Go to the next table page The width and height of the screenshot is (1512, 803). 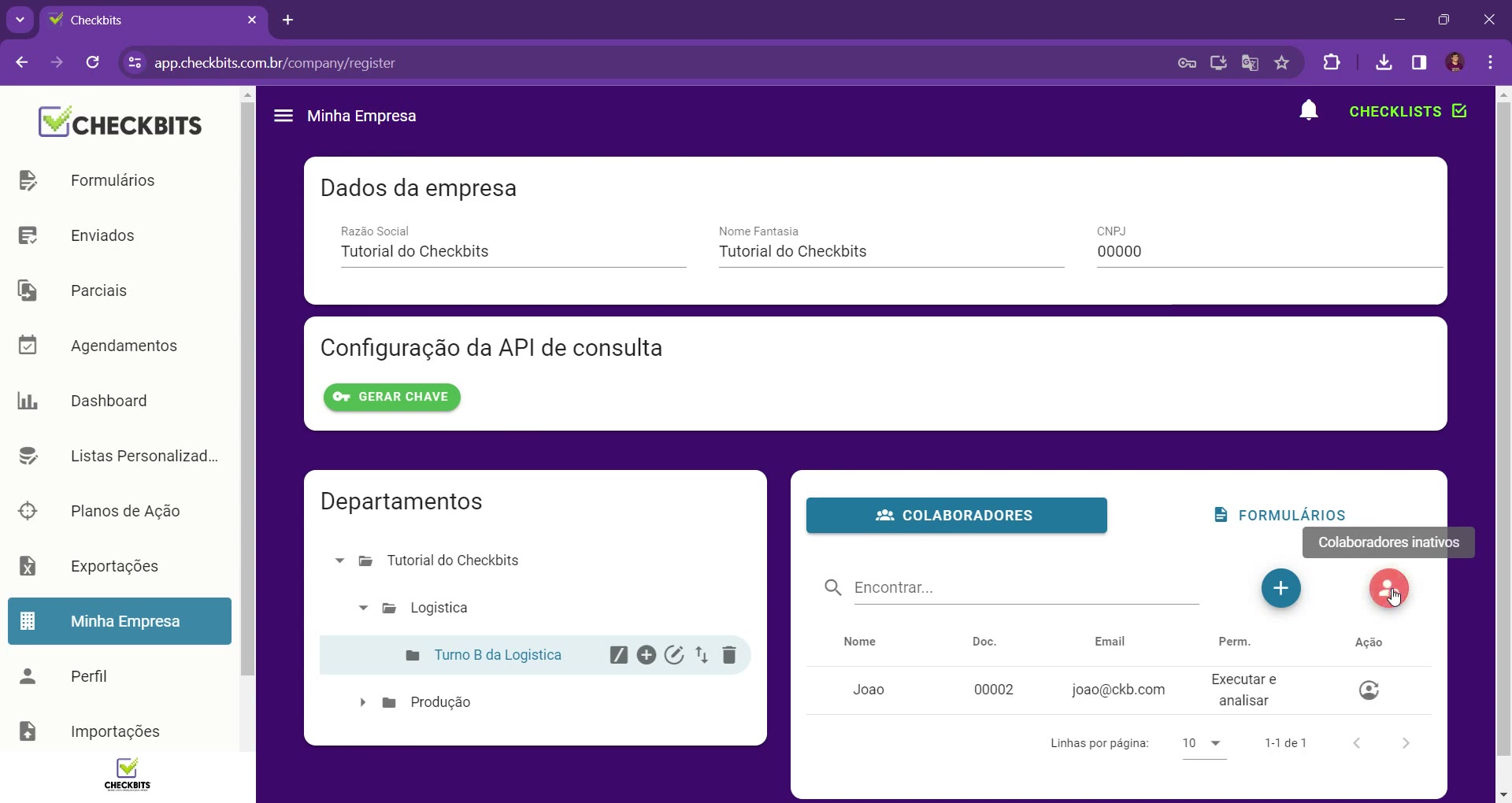1406,743
